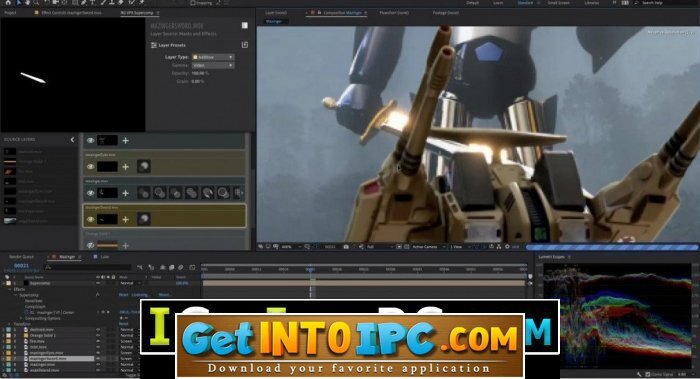Image resolution: width=700 pixels, height=379 pixels.
Task: Select the effect icon in mazingerSword.mov stack row
Action: pyautogui.click(x=143, y=219)
